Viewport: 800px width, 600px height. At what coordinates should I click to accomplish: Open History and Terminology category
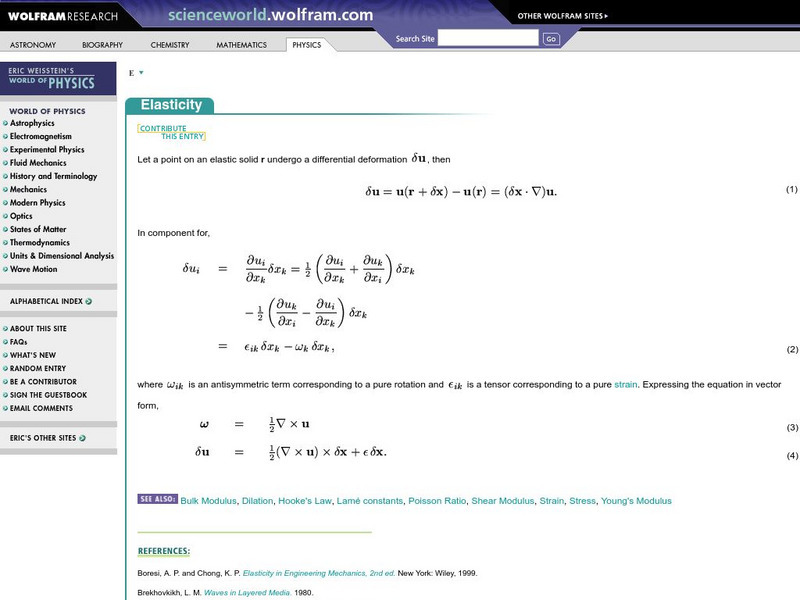(54, 176)
